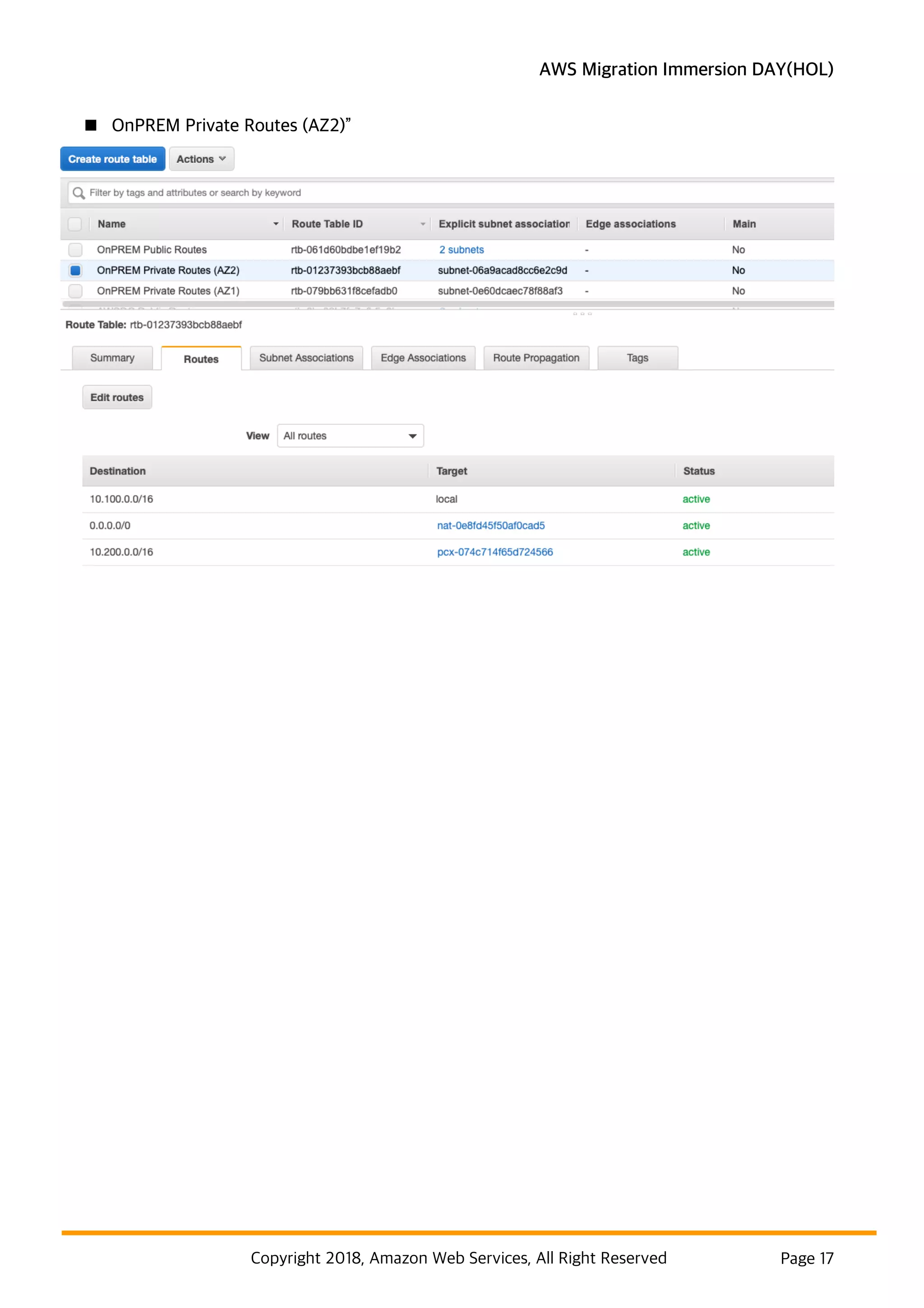Click subnet-06a9acad8cc6e2c9d cell
The width and height of the screenshot is (924, 1308).
[502, 270]
